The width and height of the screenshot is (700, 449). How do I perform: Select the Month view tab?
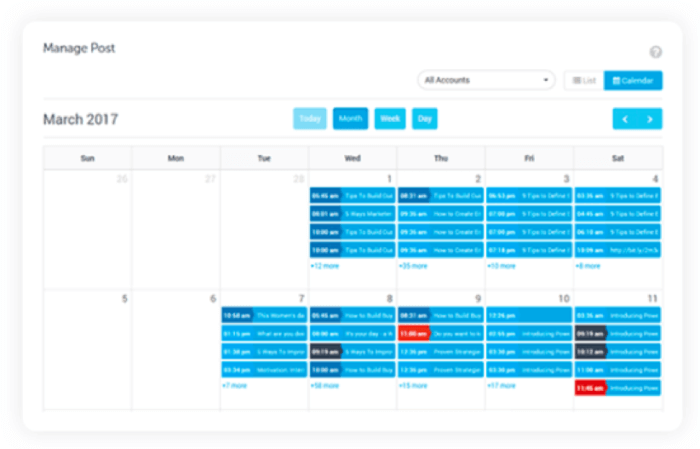tap(350, 119)
